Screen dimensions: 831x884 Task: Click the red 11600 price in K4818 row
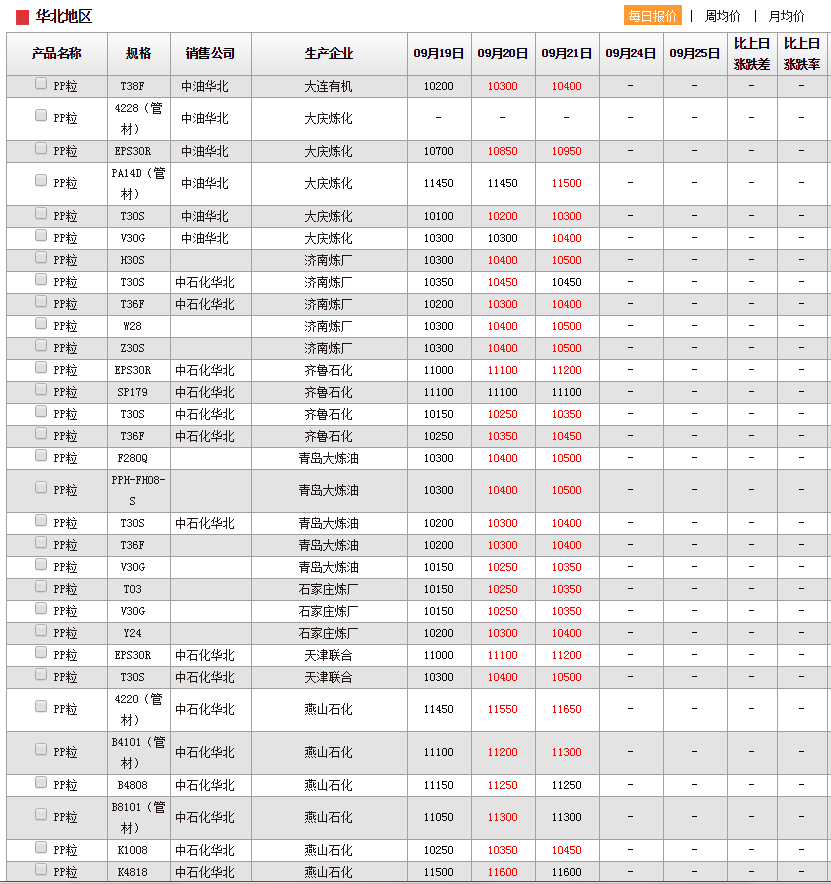pos(502,872)
